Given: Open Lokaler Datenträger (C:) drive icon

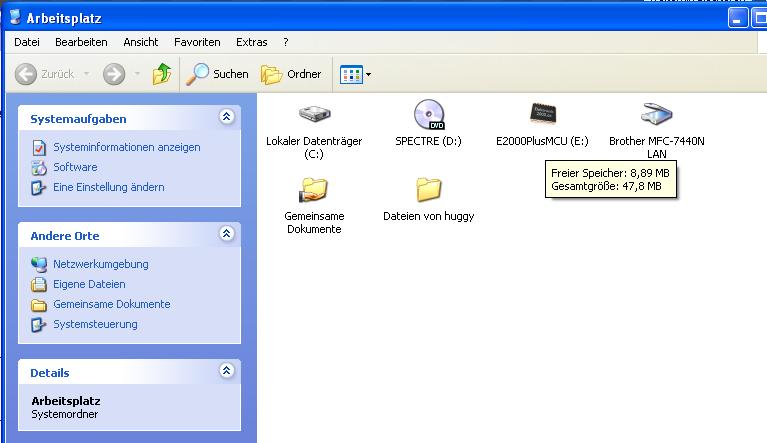Looking at the screenshot, I should [x=314, y=114].
